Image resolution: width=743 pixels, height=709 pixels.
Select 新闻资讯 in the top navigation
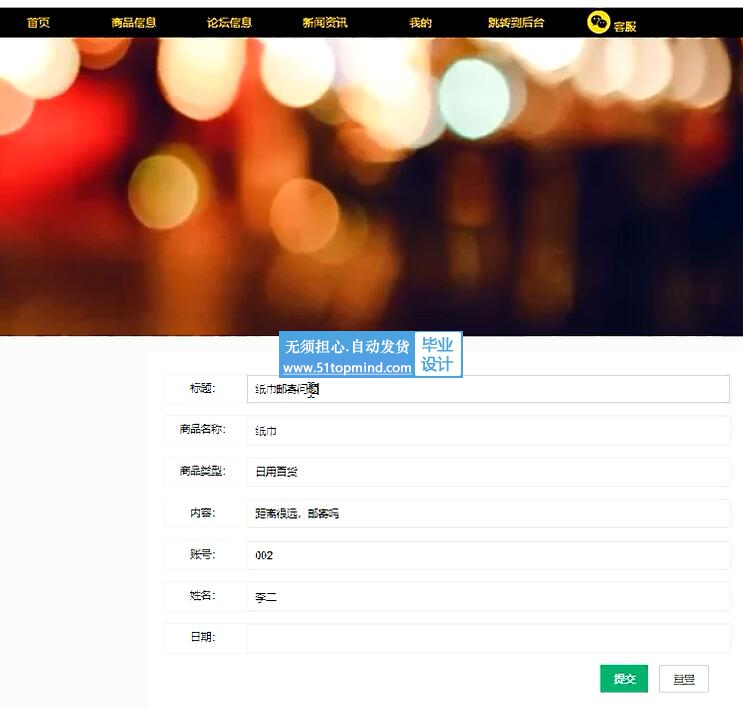[x=325, y=22]
